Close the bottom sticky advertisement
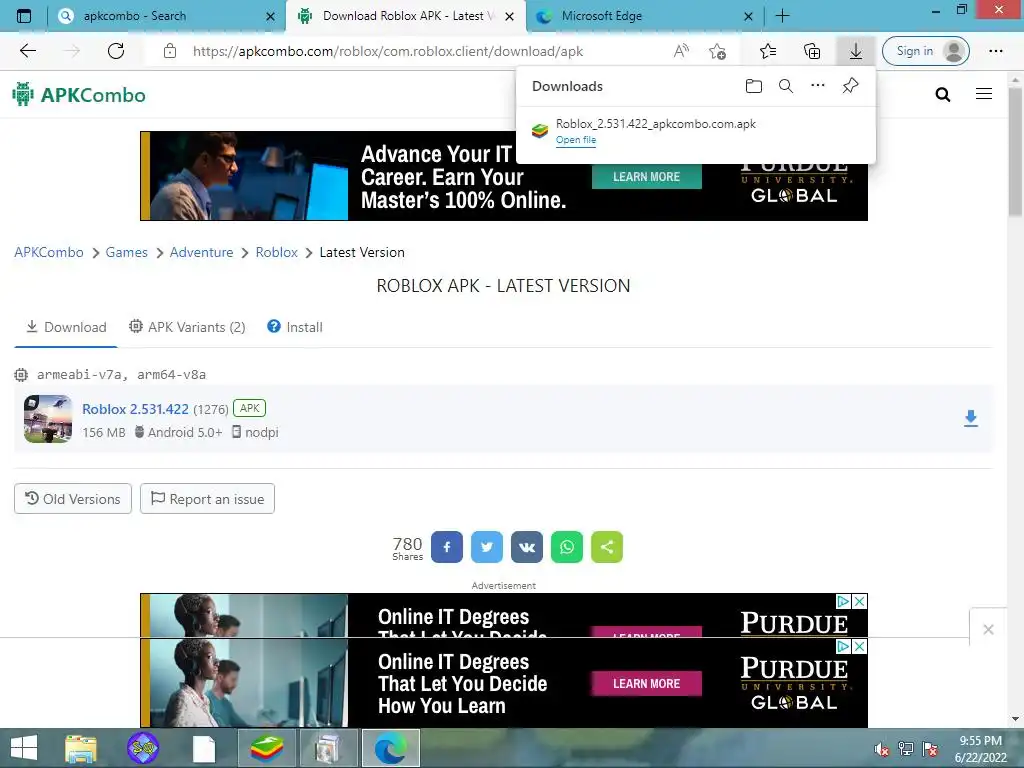 988,629
